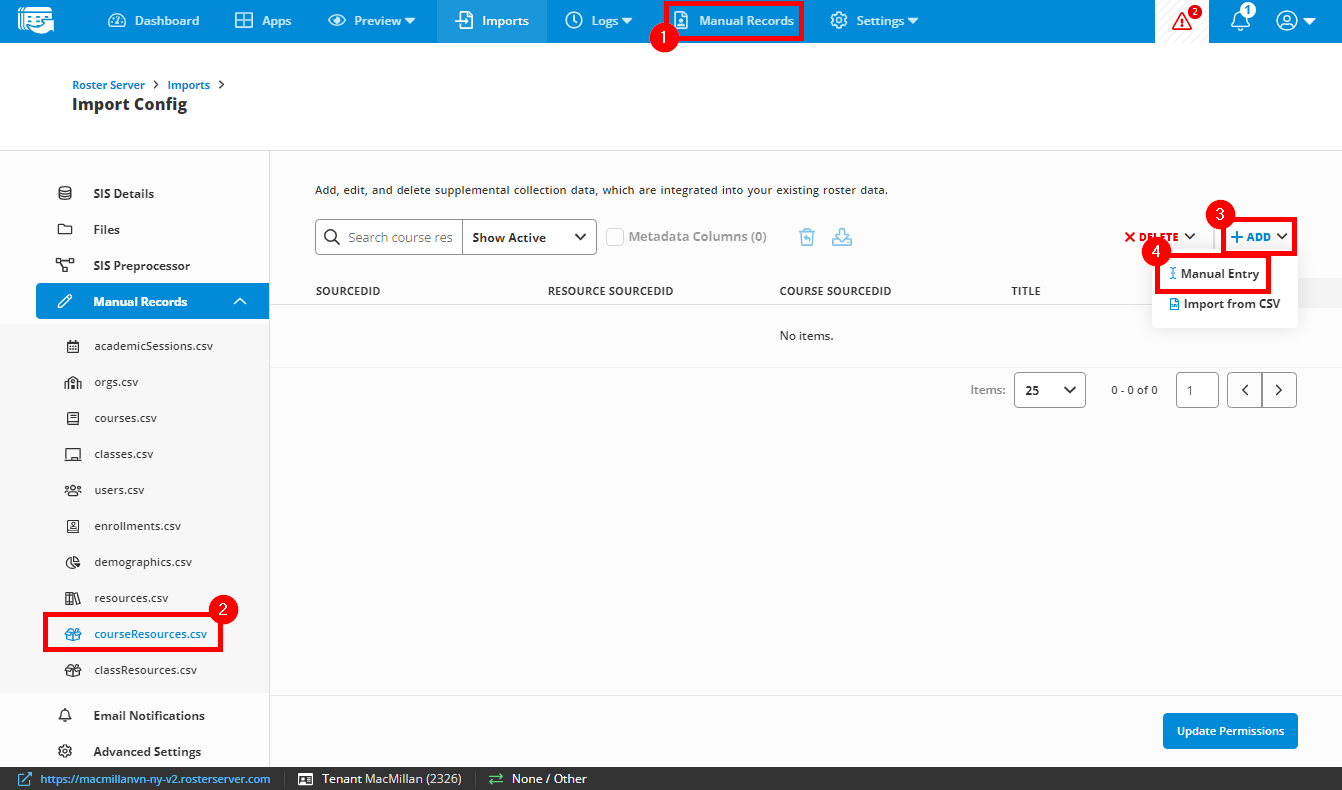This screenshot has width=1342, height=790.
Task: Click the Roster Server logo in the top bar
Action: [36, 19]
